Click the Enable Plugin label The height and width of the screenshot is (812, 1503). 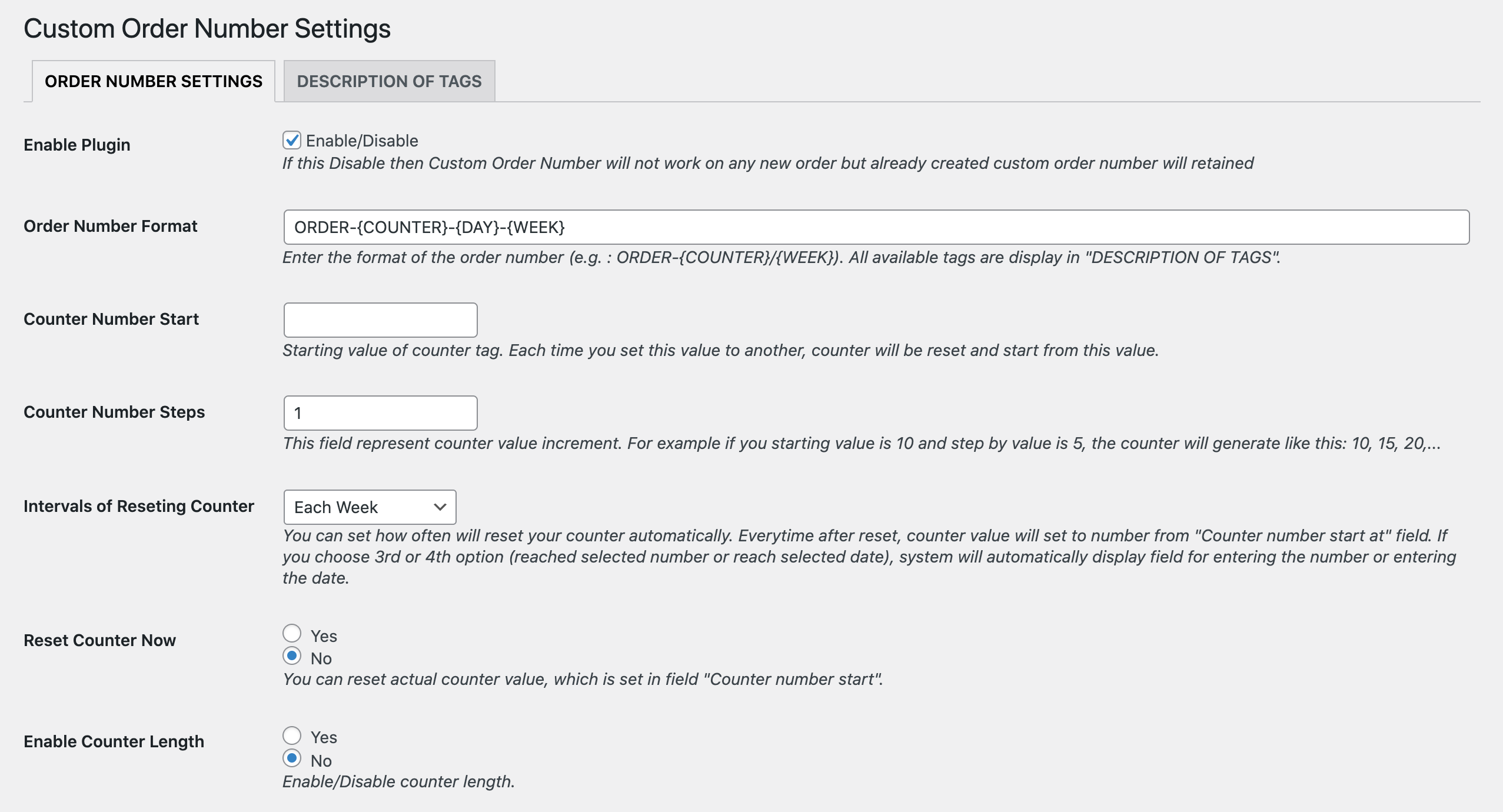click(x=77, y=145)
